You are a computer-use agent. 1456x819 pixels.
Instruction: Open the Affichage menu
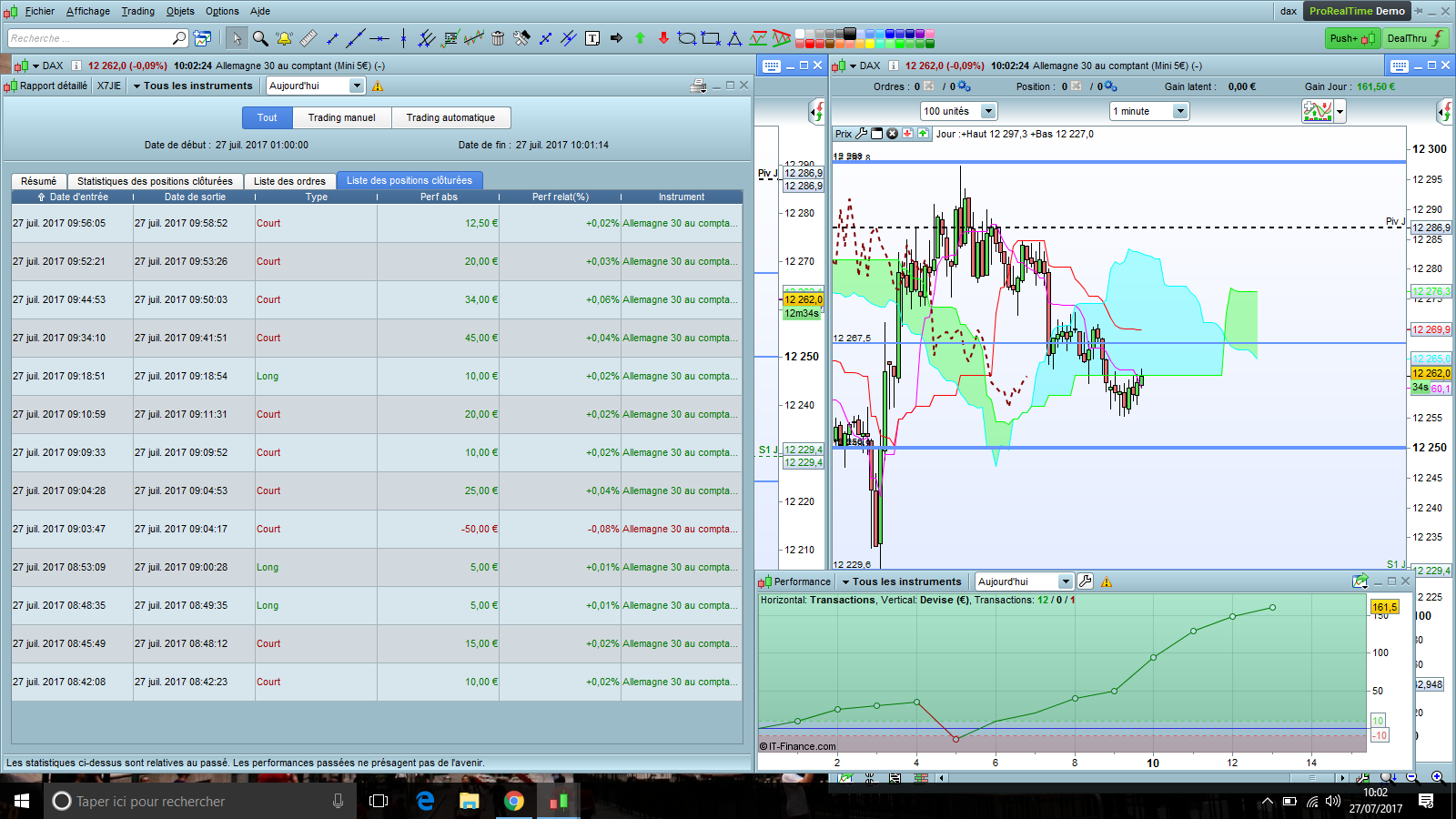(x=87, y=11)
